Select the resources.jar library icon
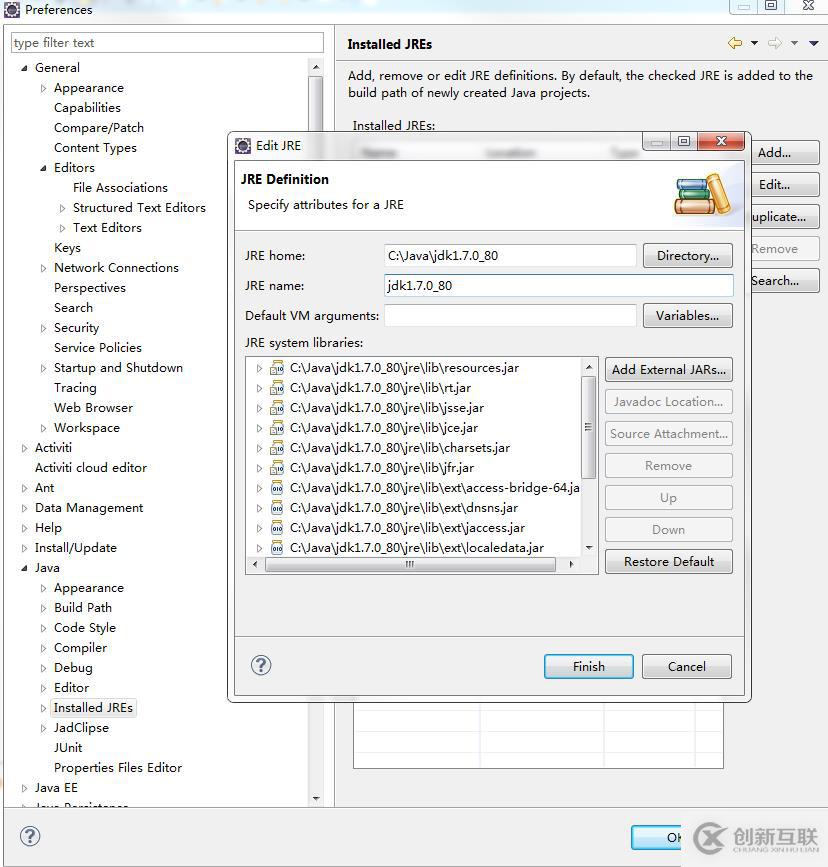Screen dimensions: 828x867 tap(277, 368)
